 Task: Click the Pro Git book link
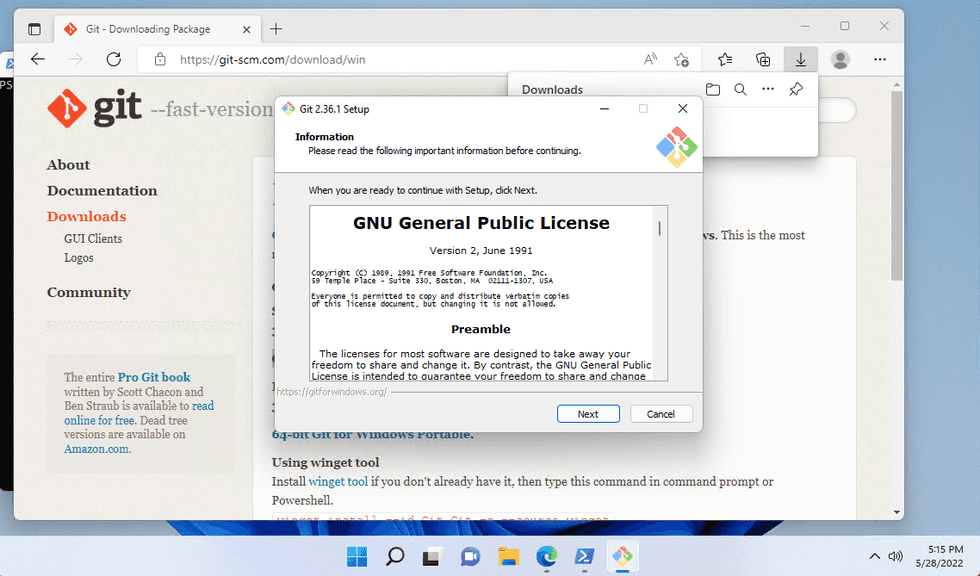pos(154,377)
